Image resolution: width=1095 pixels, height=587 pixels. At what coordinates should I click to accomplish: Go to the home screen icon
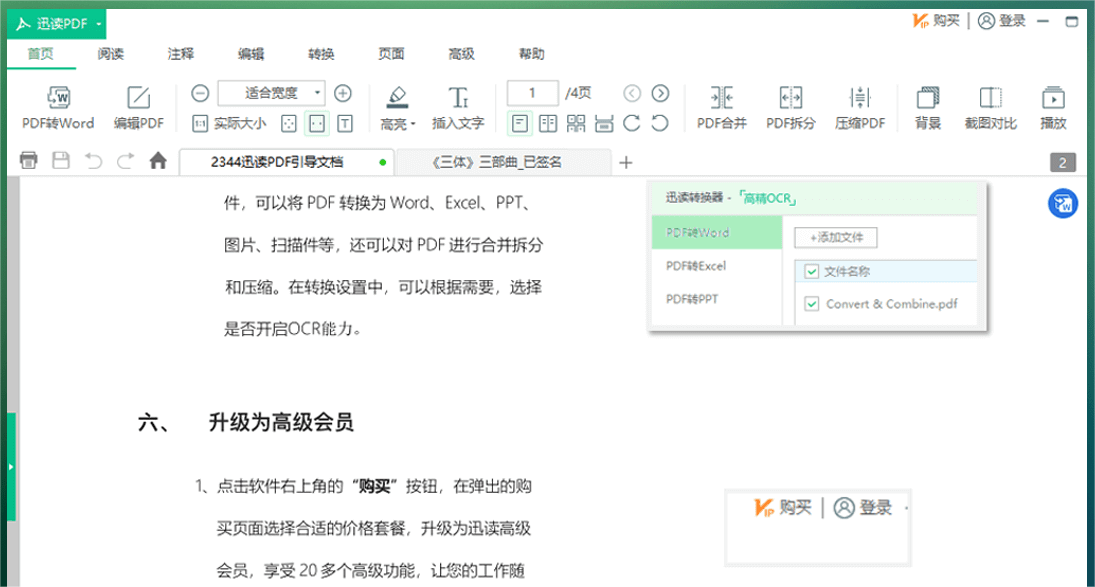159,161
